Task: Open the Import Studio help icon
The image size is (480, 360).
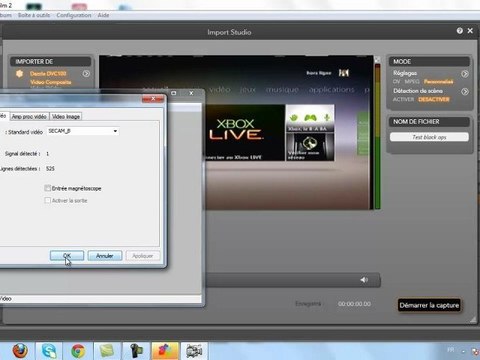Action: (x=460, y=31)
